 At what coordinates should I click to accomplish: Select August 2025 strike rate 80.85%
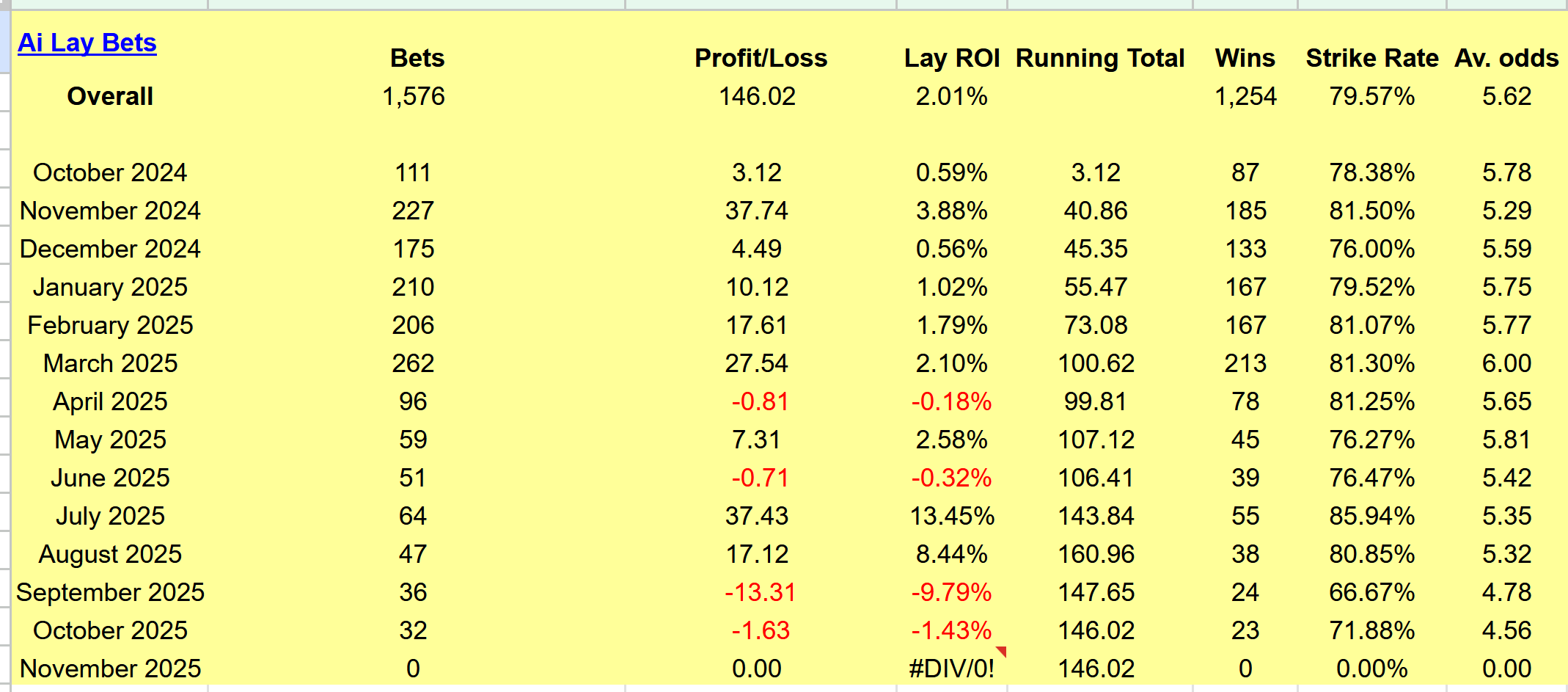pyautogui.click(x=1371, y=554)
